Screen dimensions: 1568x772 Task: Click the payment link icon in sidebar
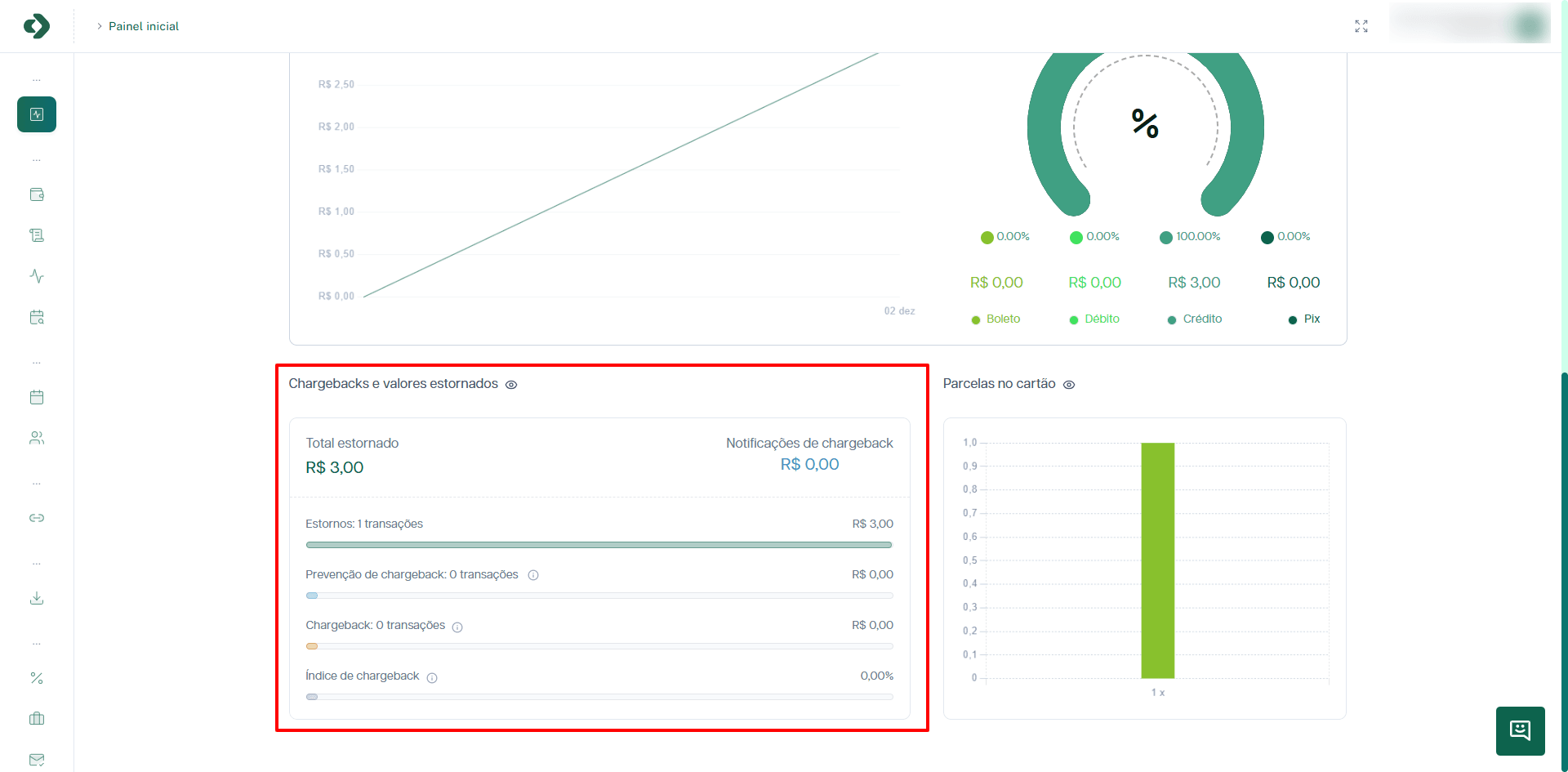pos(36,518)
